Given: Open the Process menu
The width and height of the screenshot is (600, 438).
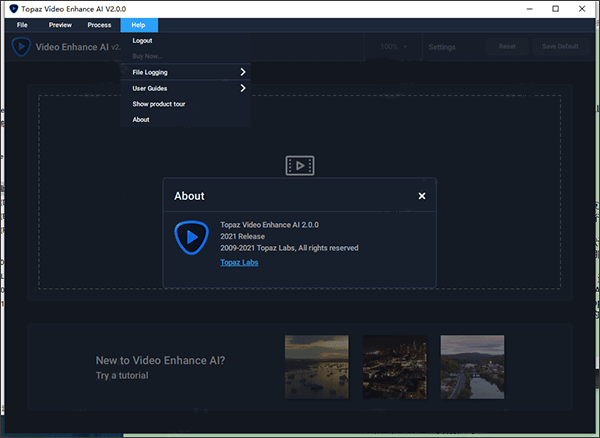Looking at the screenshot, I should coord(99,25).
